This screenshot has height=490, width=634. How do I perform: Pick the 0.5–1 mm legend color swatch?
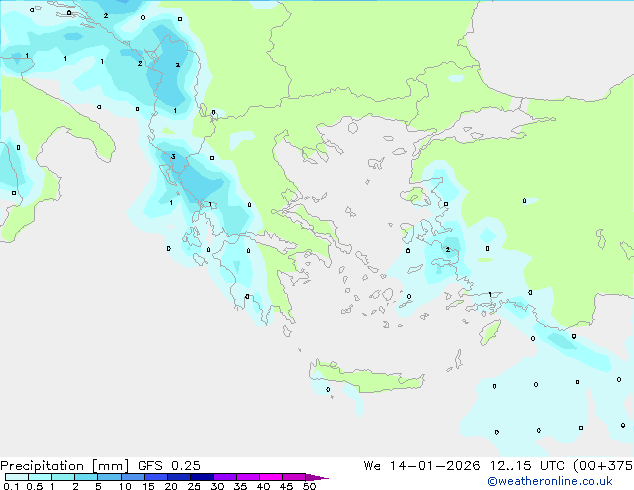point(40,477)
